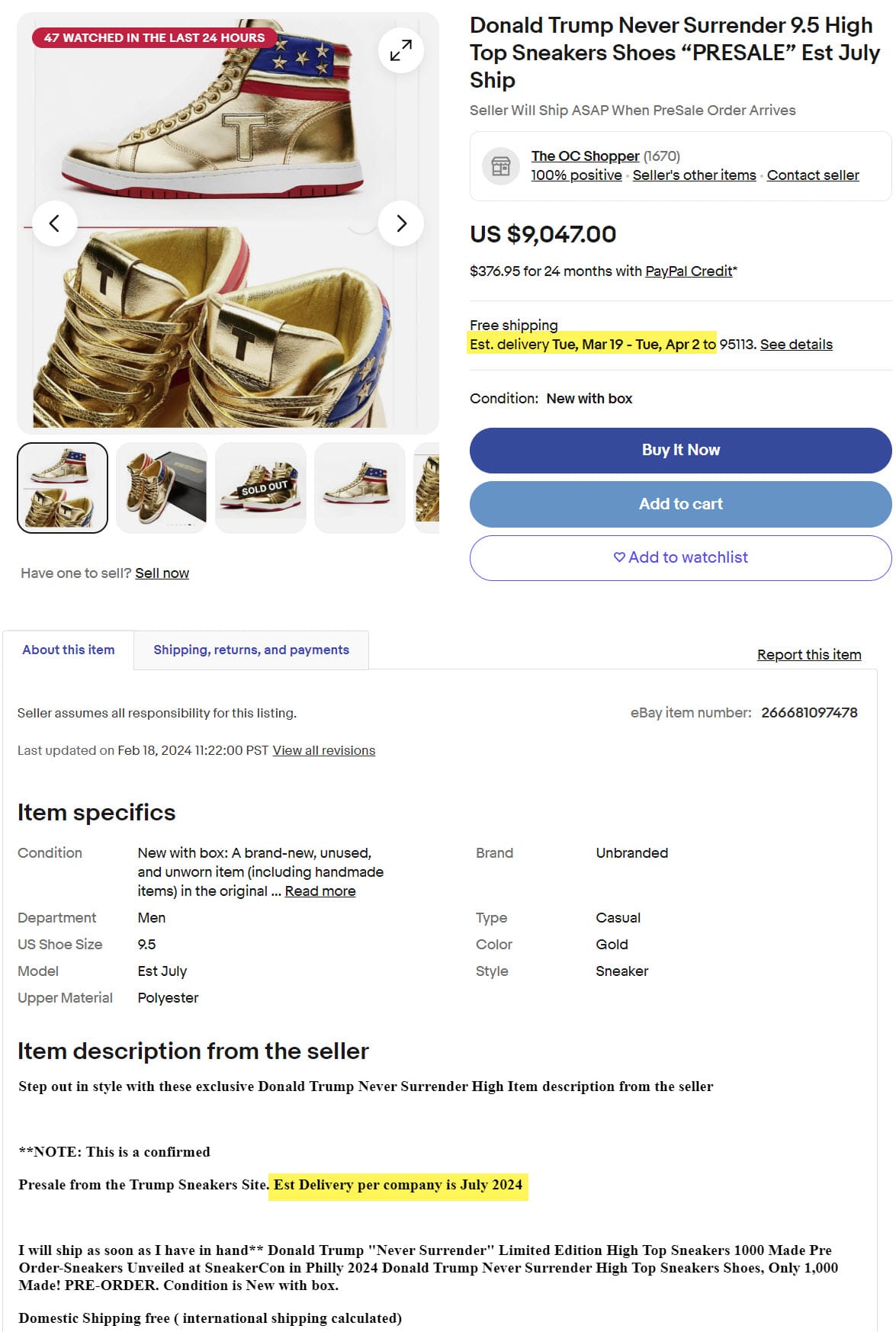Select the first sneaker thumbnail
Screen dimensions: 896x1332
tap(63, 487)
